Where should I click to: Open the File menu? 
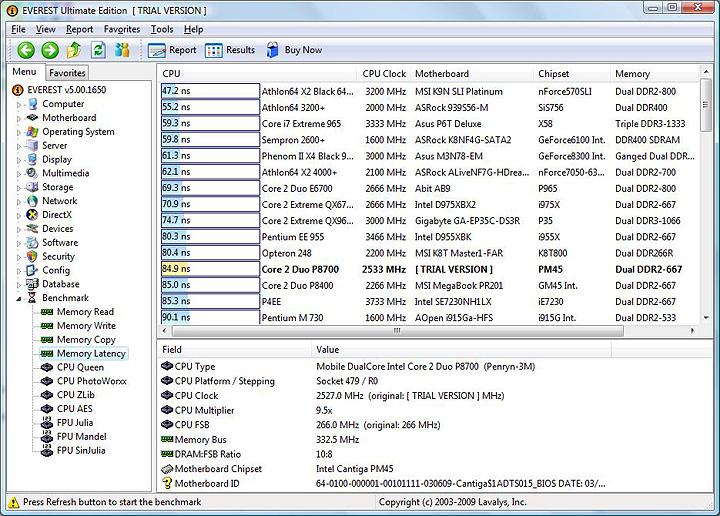[18, 29]
